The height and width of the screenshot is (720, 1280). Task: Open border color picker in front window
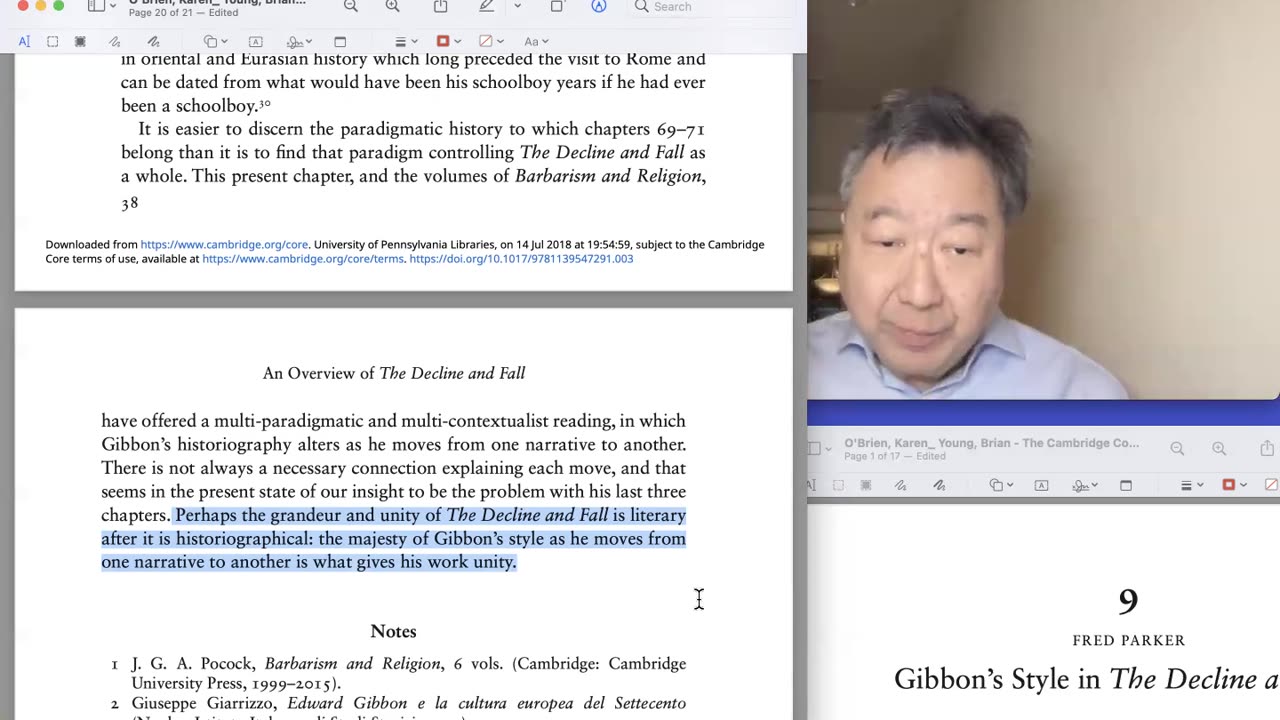tap(448, 41)
